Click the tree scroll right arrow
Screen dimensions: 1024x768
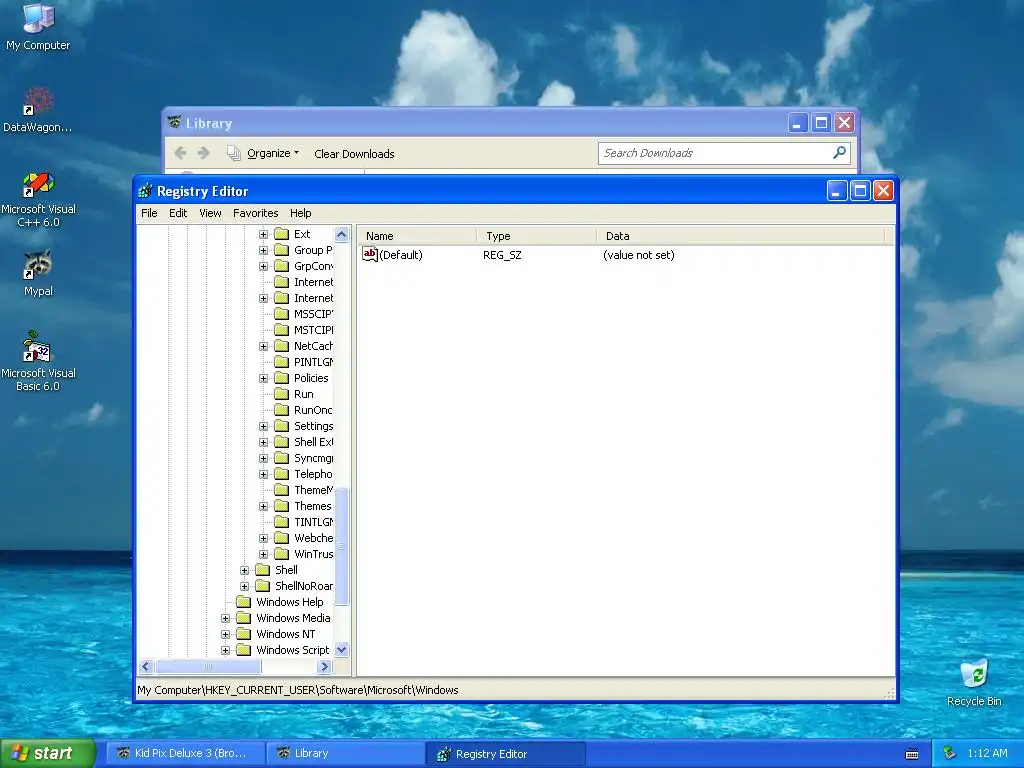coord(324,666)
